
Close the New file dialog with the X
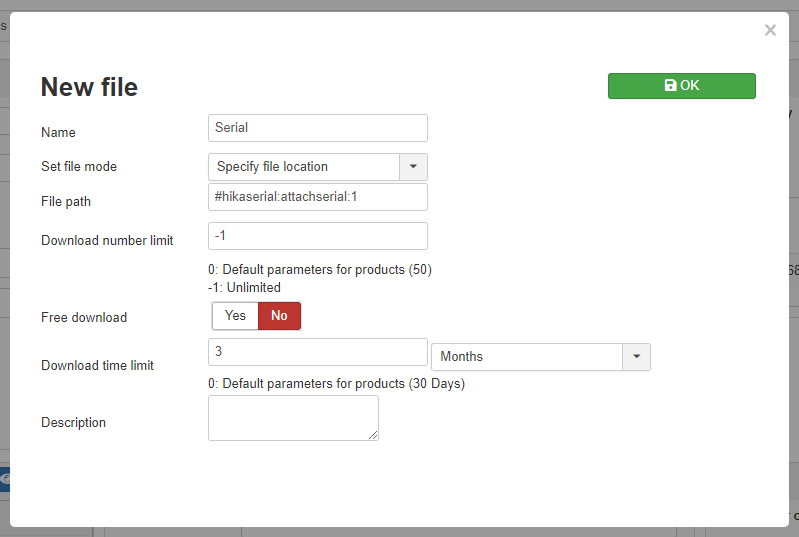click(770, 30)
